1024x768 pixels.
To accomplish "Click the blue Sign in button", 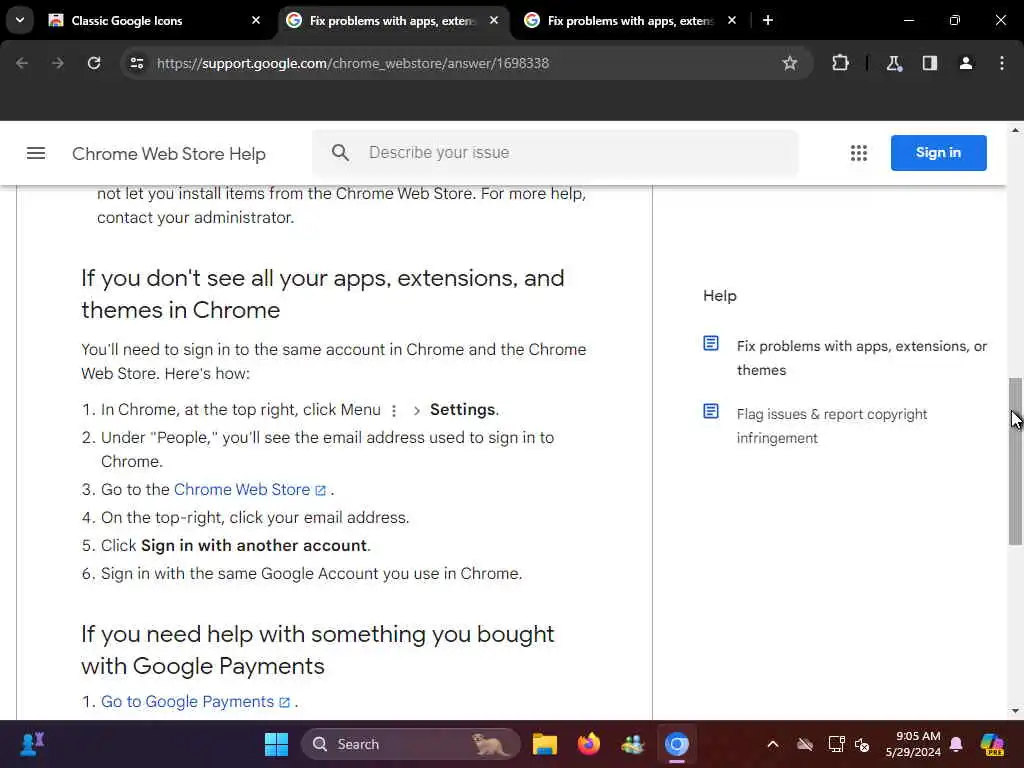I will (x=938, y=153).
